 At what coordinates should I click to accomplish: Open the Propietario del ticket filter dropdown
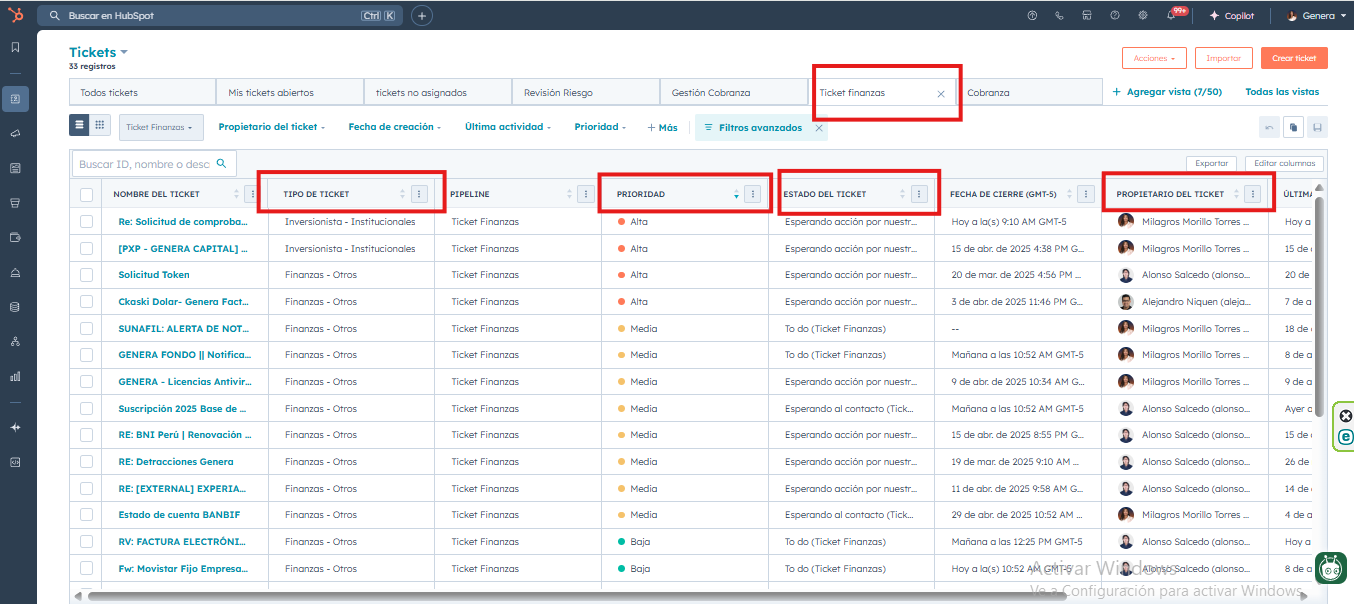271,127
